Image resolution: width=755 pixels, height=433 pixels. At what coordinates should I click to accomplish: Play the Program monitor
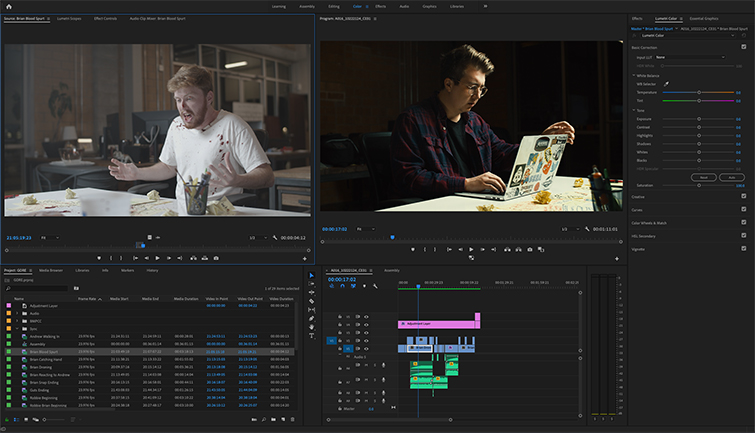click(x=471, y=249)
